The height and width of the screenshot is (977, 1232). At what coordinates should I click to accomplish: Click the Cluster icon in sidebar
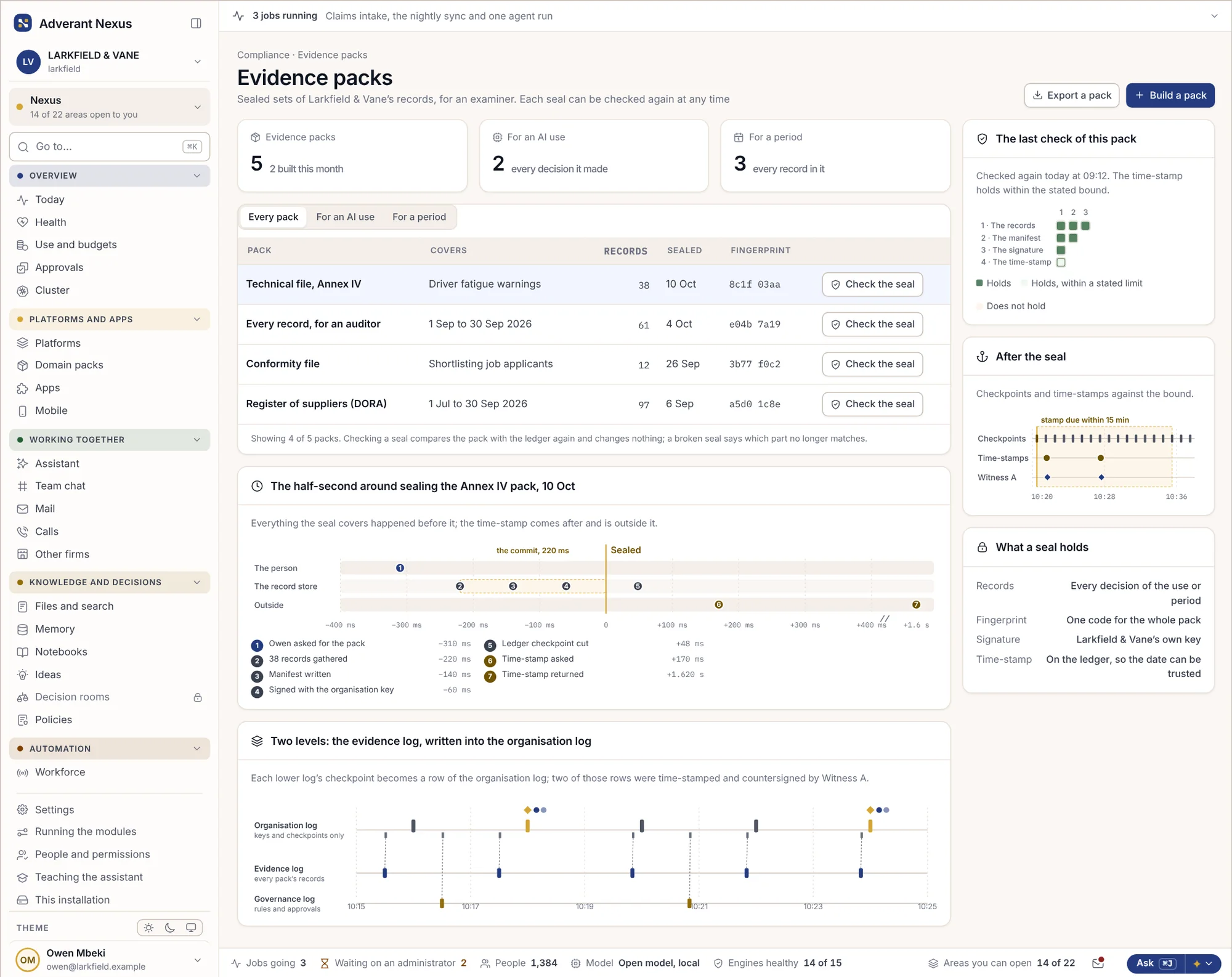[x=23, y=291]
